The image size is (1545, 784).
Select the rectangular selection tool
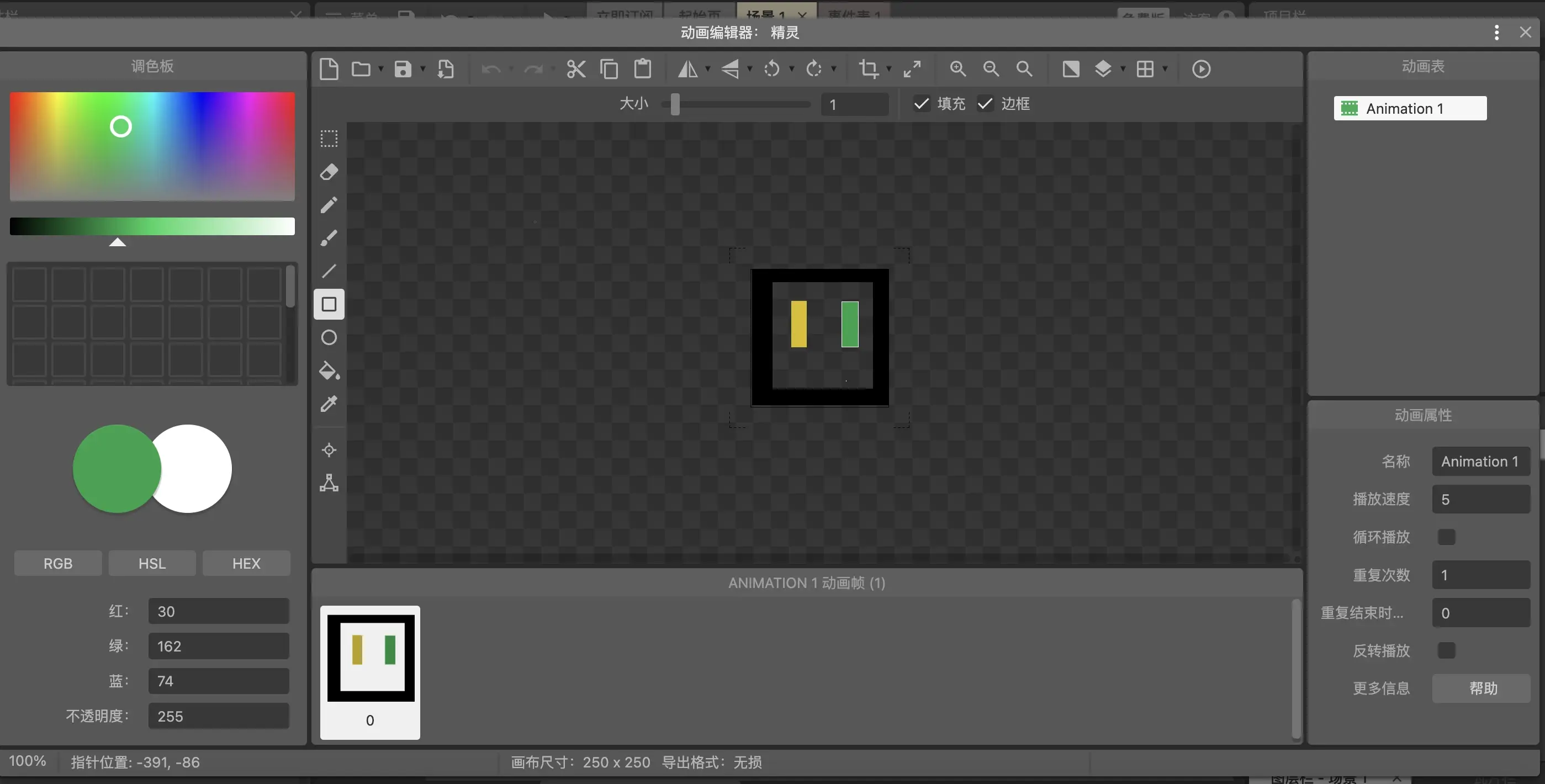pyautogui.click(x=329, y=139)
